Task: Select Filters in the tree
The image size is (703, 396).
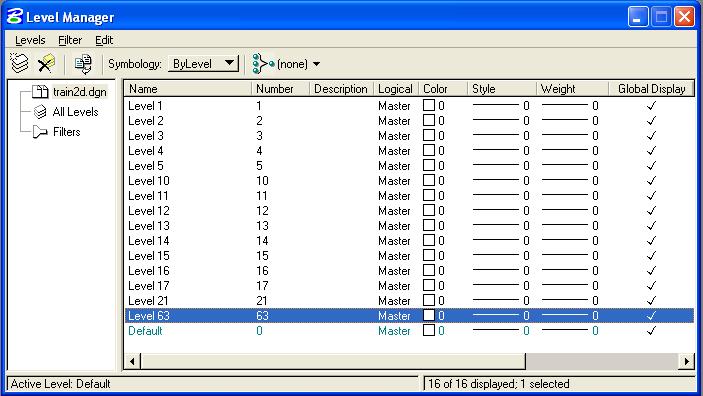Action: coord(66,132)
